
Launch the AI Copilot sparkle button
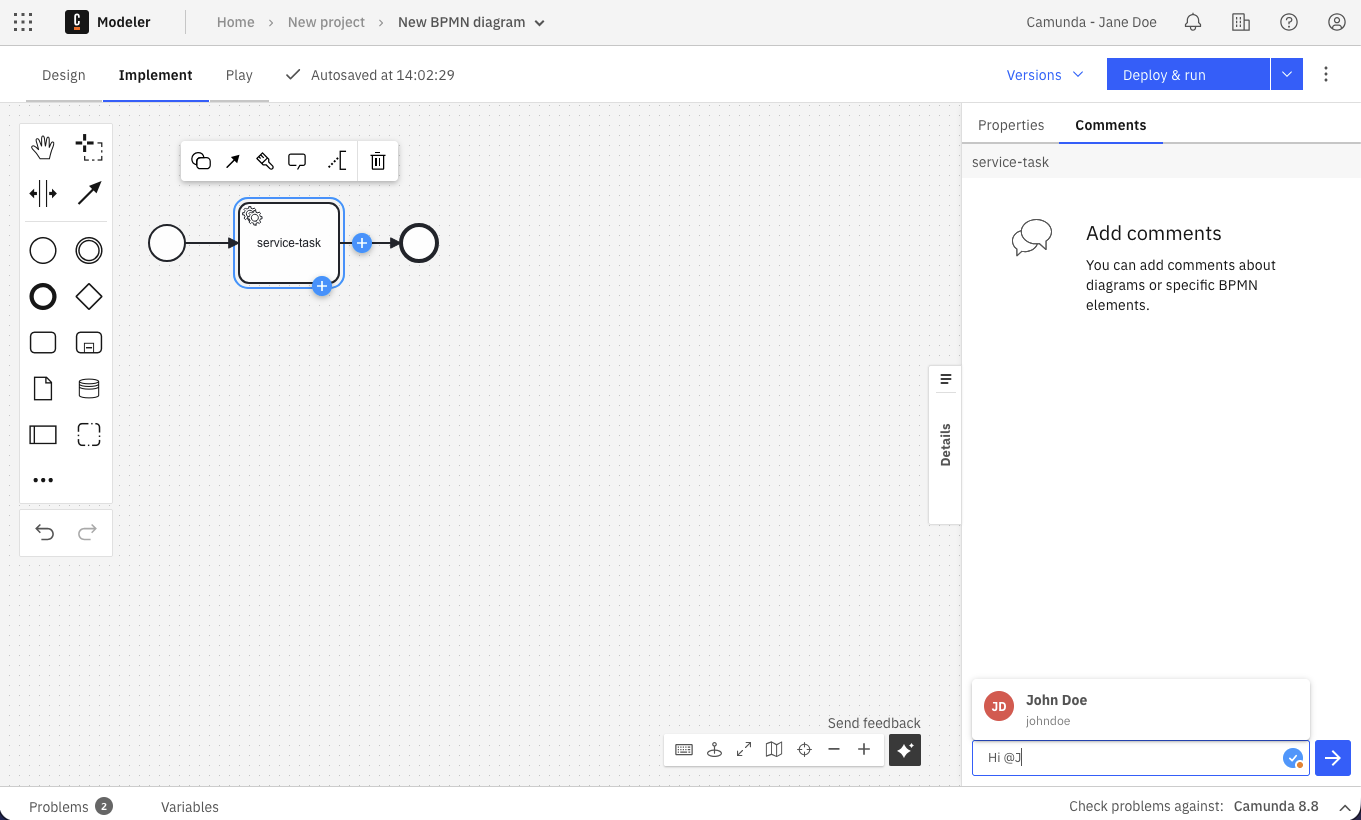(x=905, y=749)
